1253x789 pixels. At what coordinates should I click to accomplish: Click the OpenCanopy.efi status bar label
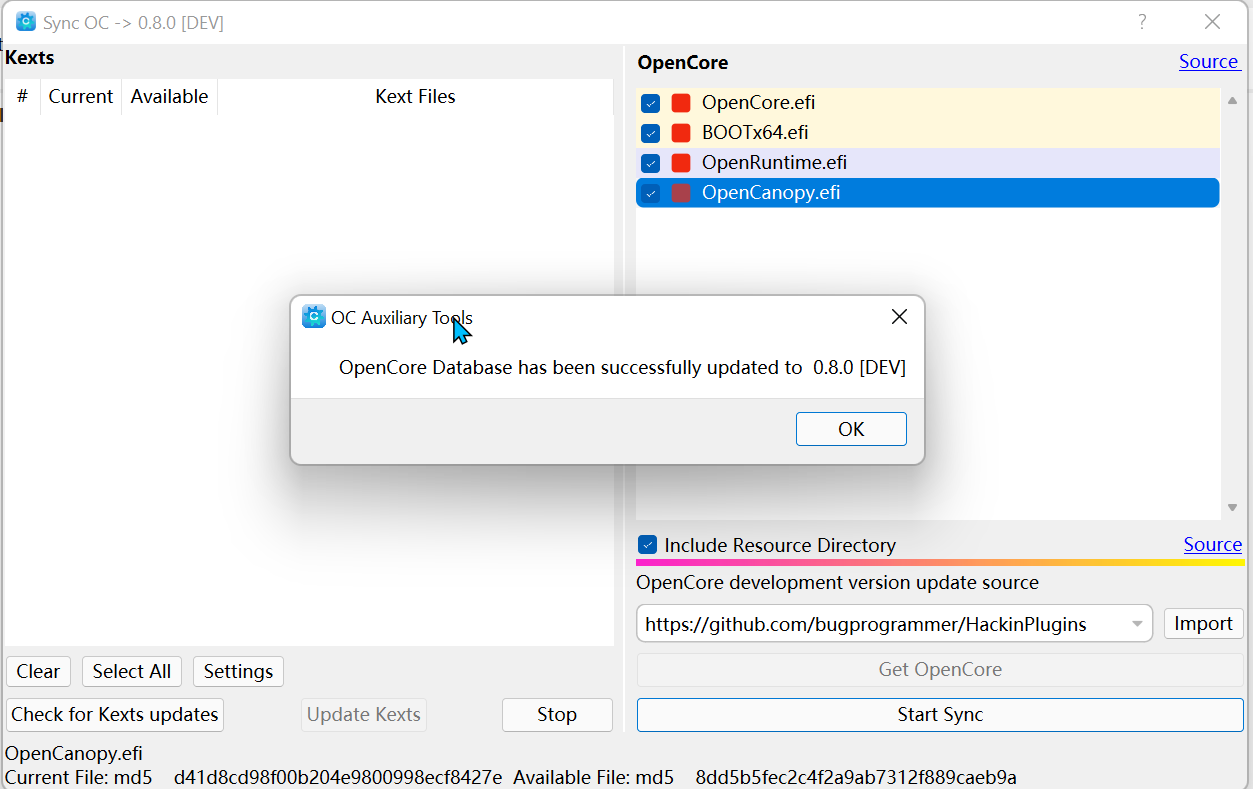tap(74, 754)
